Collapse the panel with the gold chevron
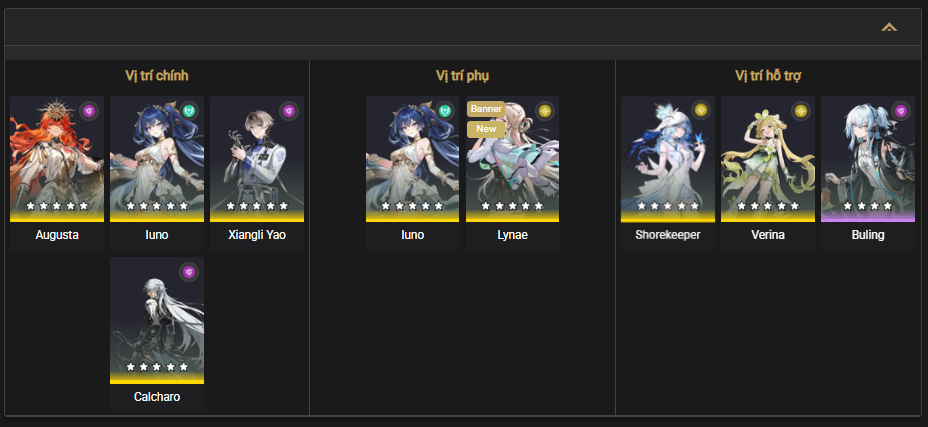928x427 pixels. [889, 27]
